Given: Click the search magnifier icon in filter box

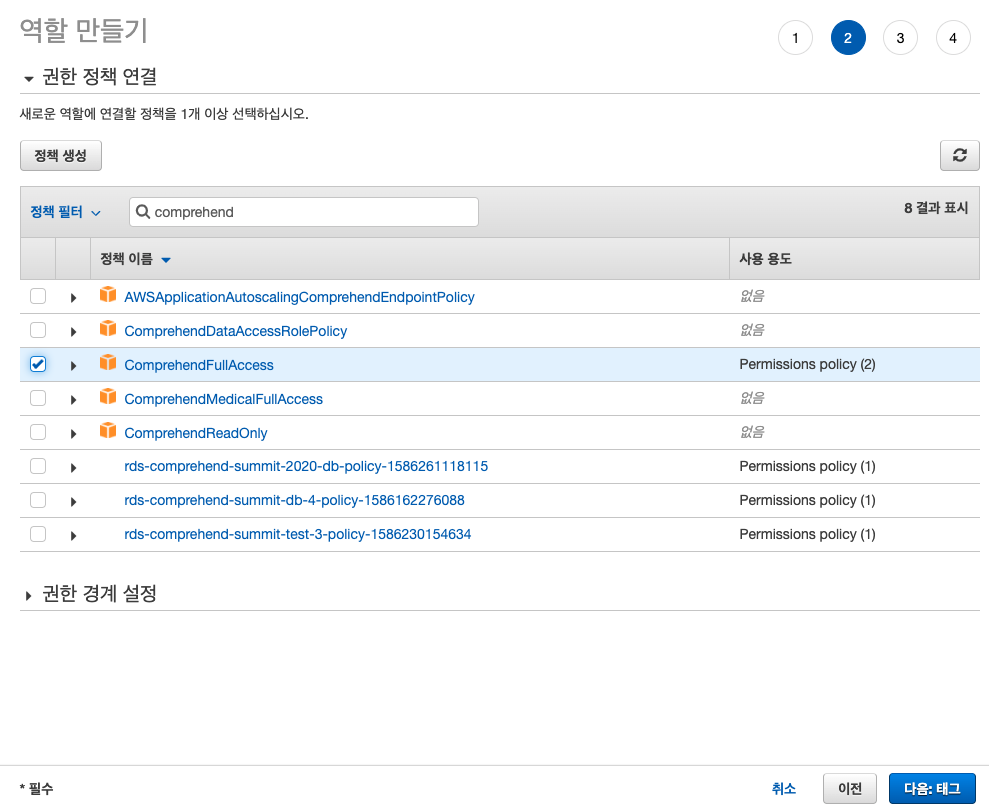Looking at the screenshot, I should 143,212.
